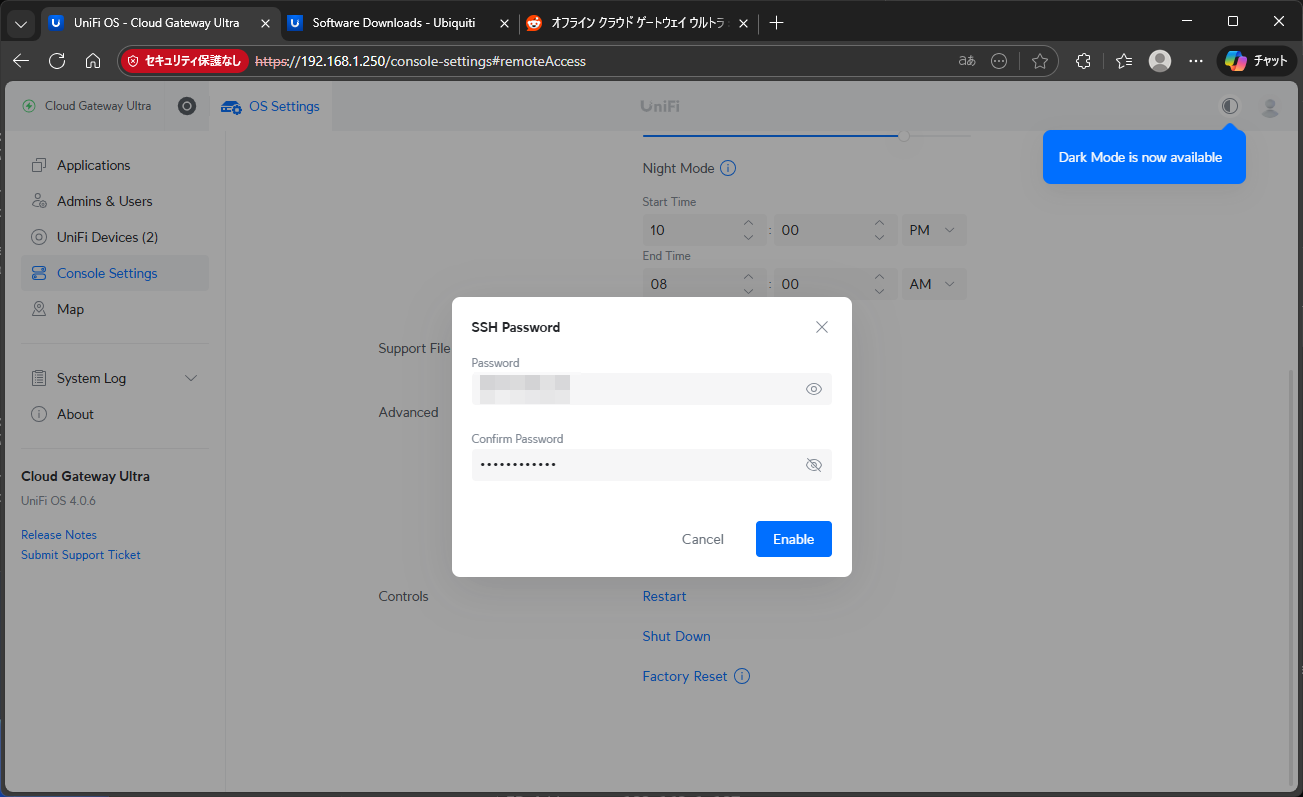The width and height of the screenshot is (1303, 797).
Task: Cancel the SSH Password dialog
Action: click(702, 539)
